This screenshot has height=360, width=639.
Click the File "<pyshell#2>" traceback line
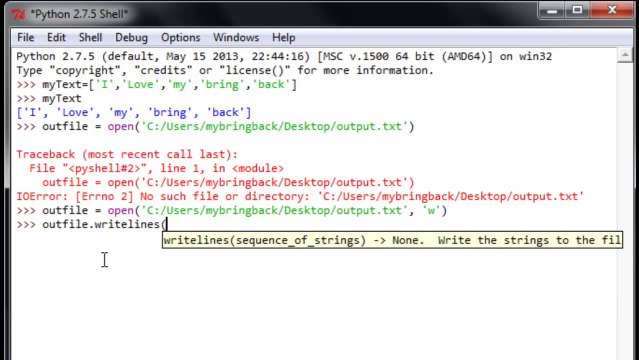[x=156, y=168]
